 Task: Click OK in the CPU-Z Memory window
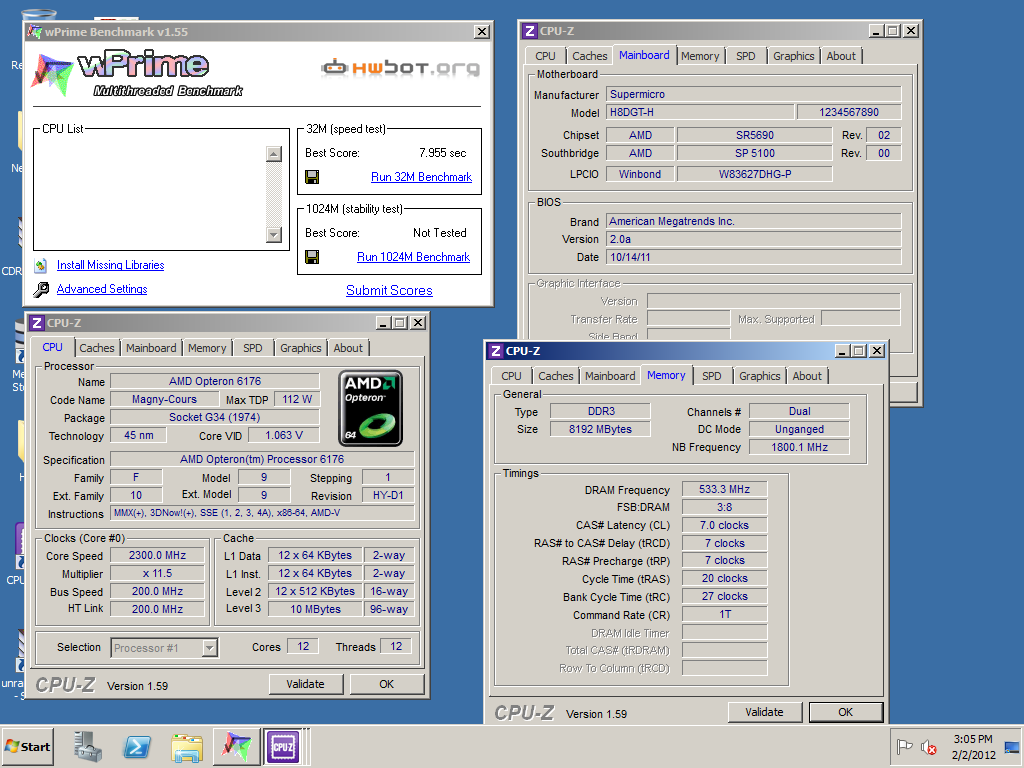[846, 712]
